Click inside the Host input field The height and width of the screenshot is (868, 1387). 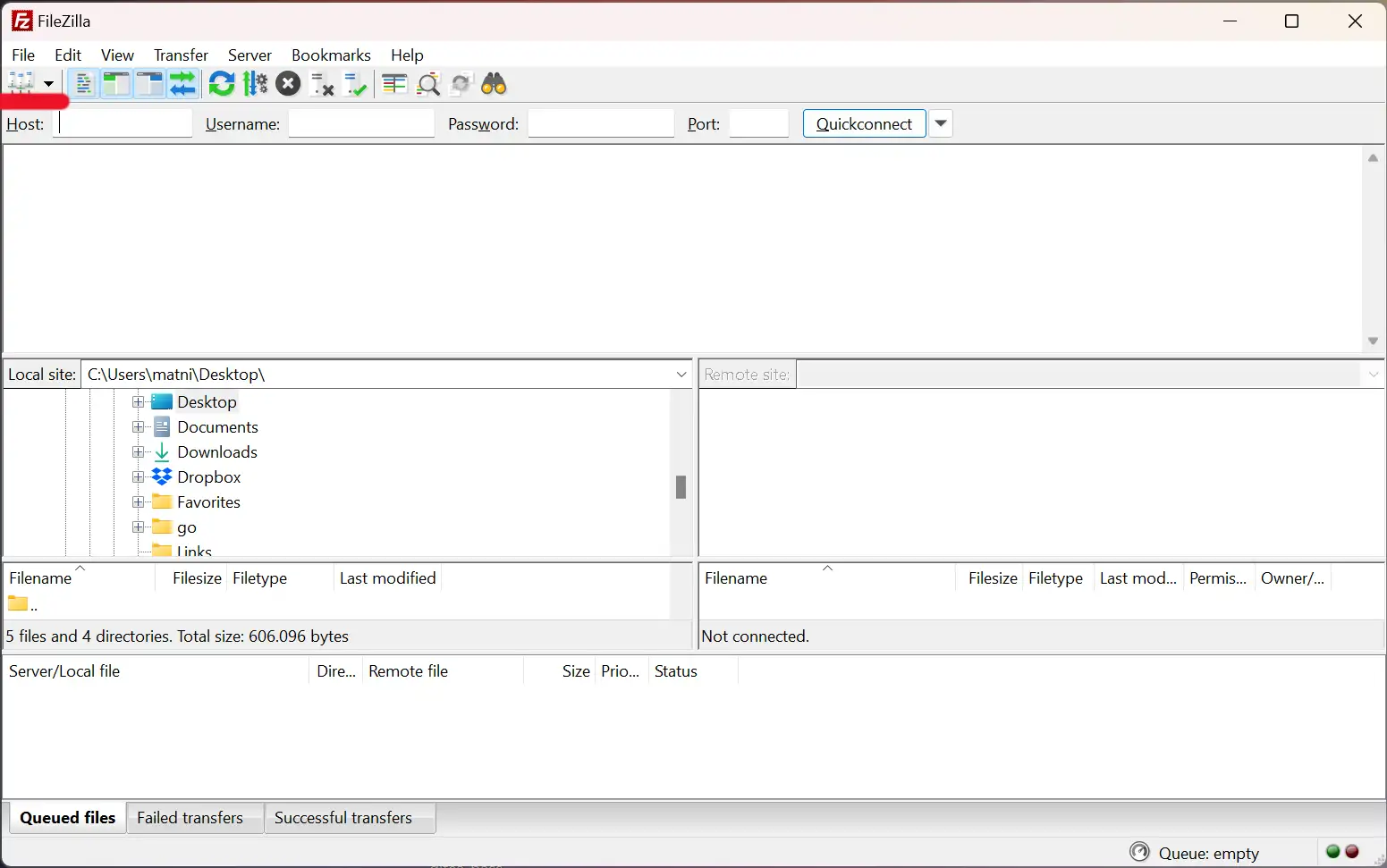[123, 123]
